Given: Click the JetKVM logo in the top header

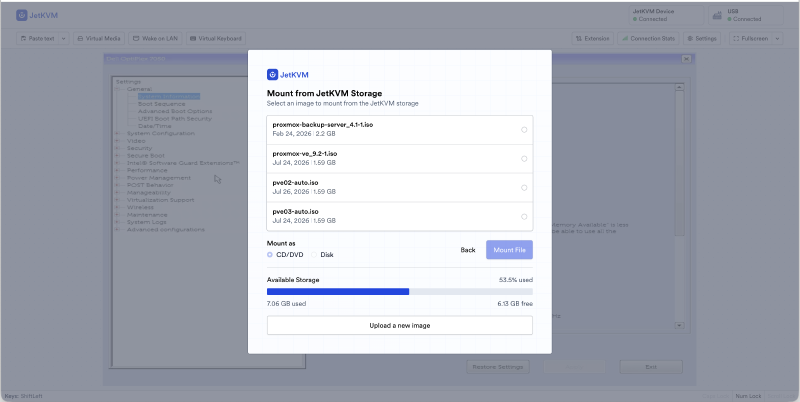Looking at the screenshot, I should point(37,15).
